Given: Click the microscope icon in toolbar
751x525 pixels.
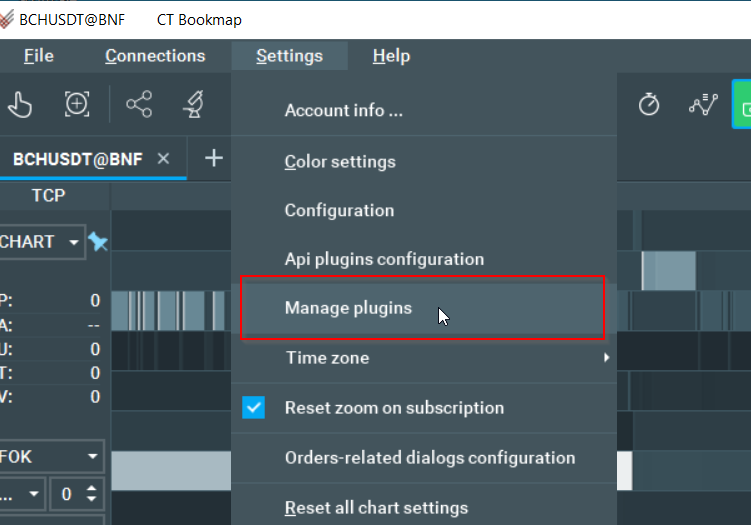Looking at the screenshot, I should [194, 104].
